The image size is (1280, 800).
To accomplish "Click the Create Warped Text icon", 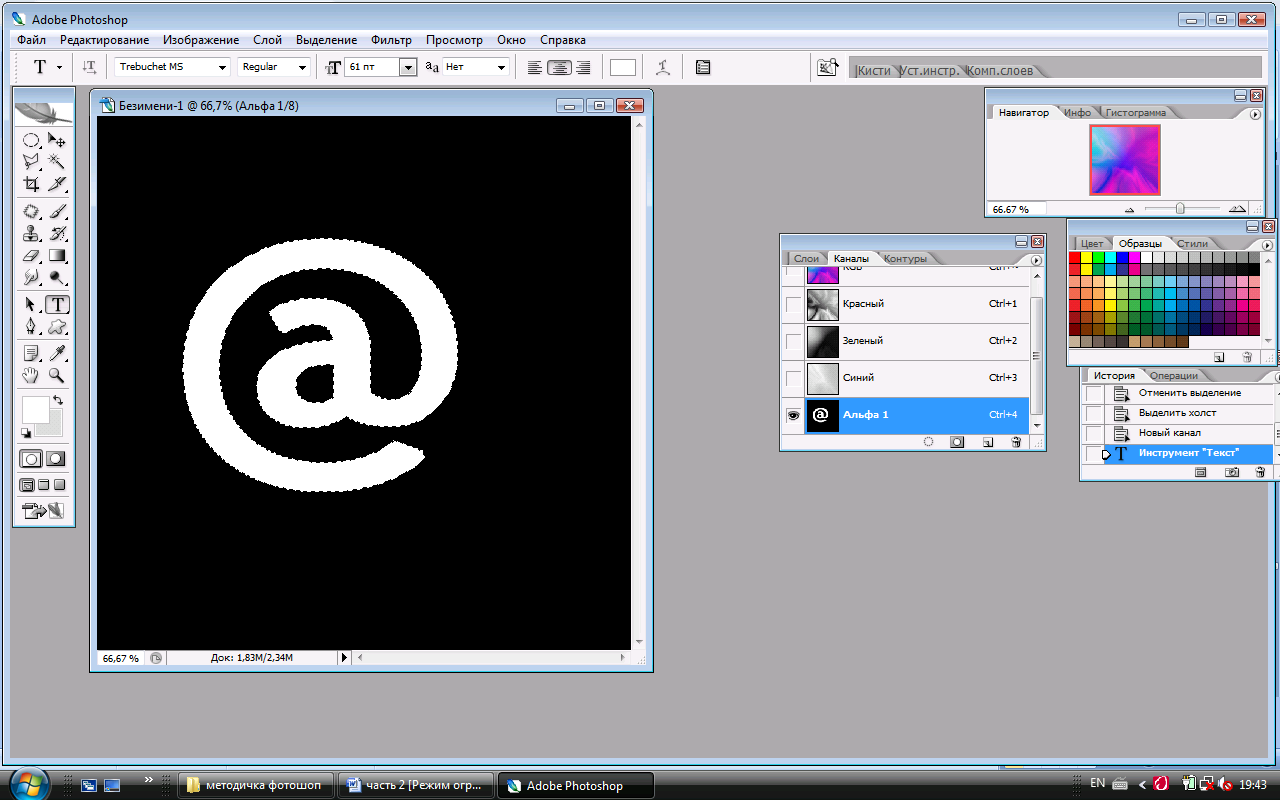I will (x=662, y=67).
